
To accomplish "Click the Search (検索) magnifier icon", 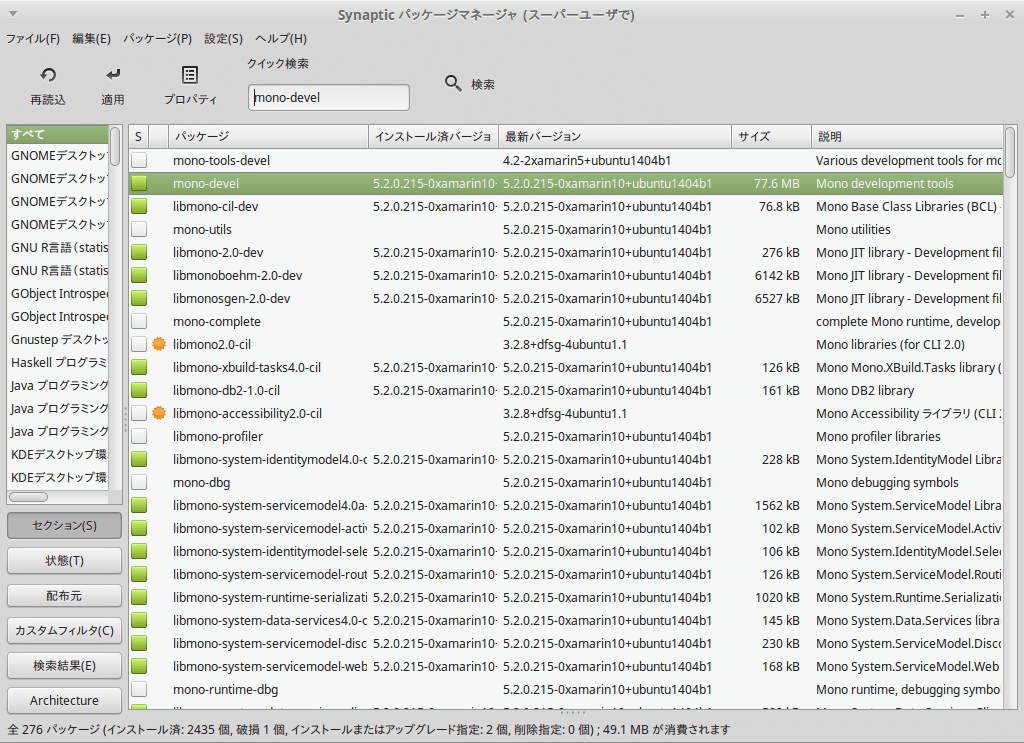I will [453, 83].
